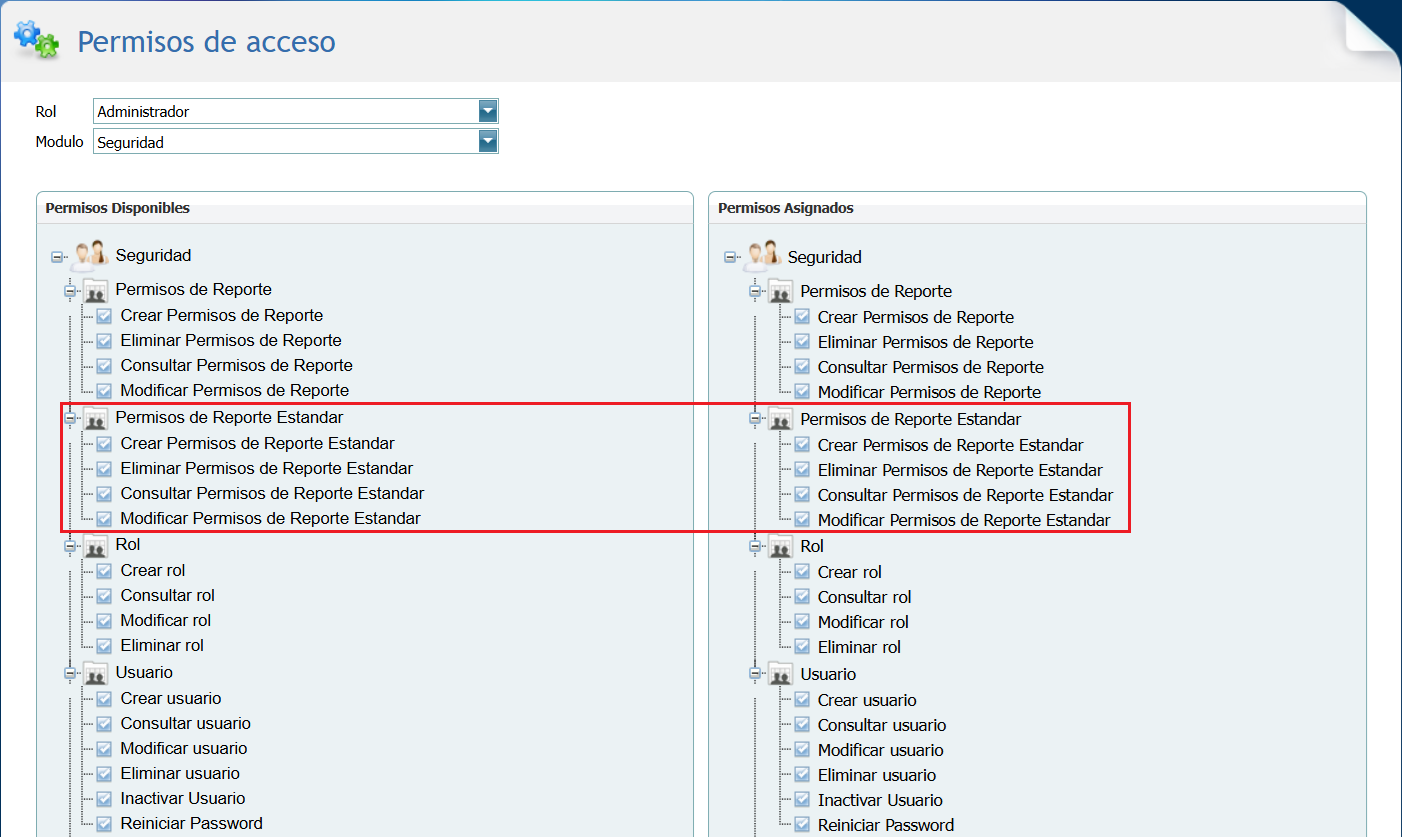
Task: Click Usuario folder icon in Permisos Disponibles
Action: [96, 673]
